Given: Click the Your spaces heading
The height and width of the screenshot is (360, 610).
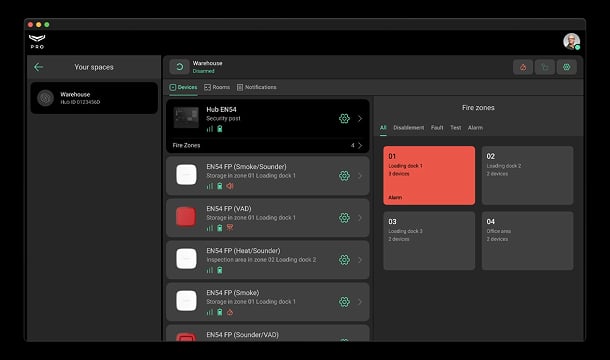Looking at the screenshot, I should [x=94, y=67].
